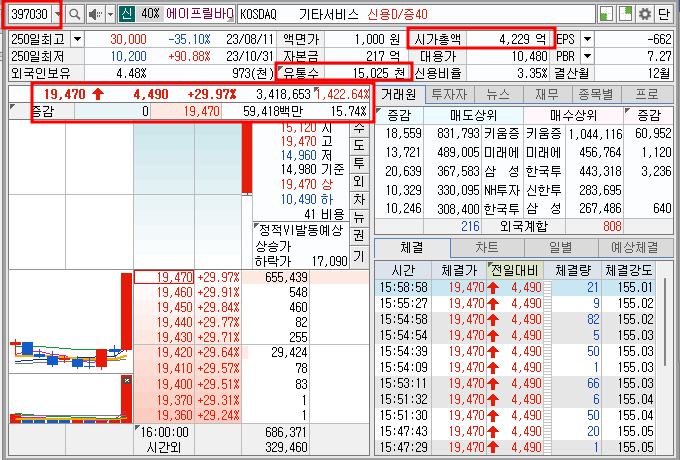This screenshot has height=460, width=680.
Task: Click the green '신' credit badge
Action: 127,14
